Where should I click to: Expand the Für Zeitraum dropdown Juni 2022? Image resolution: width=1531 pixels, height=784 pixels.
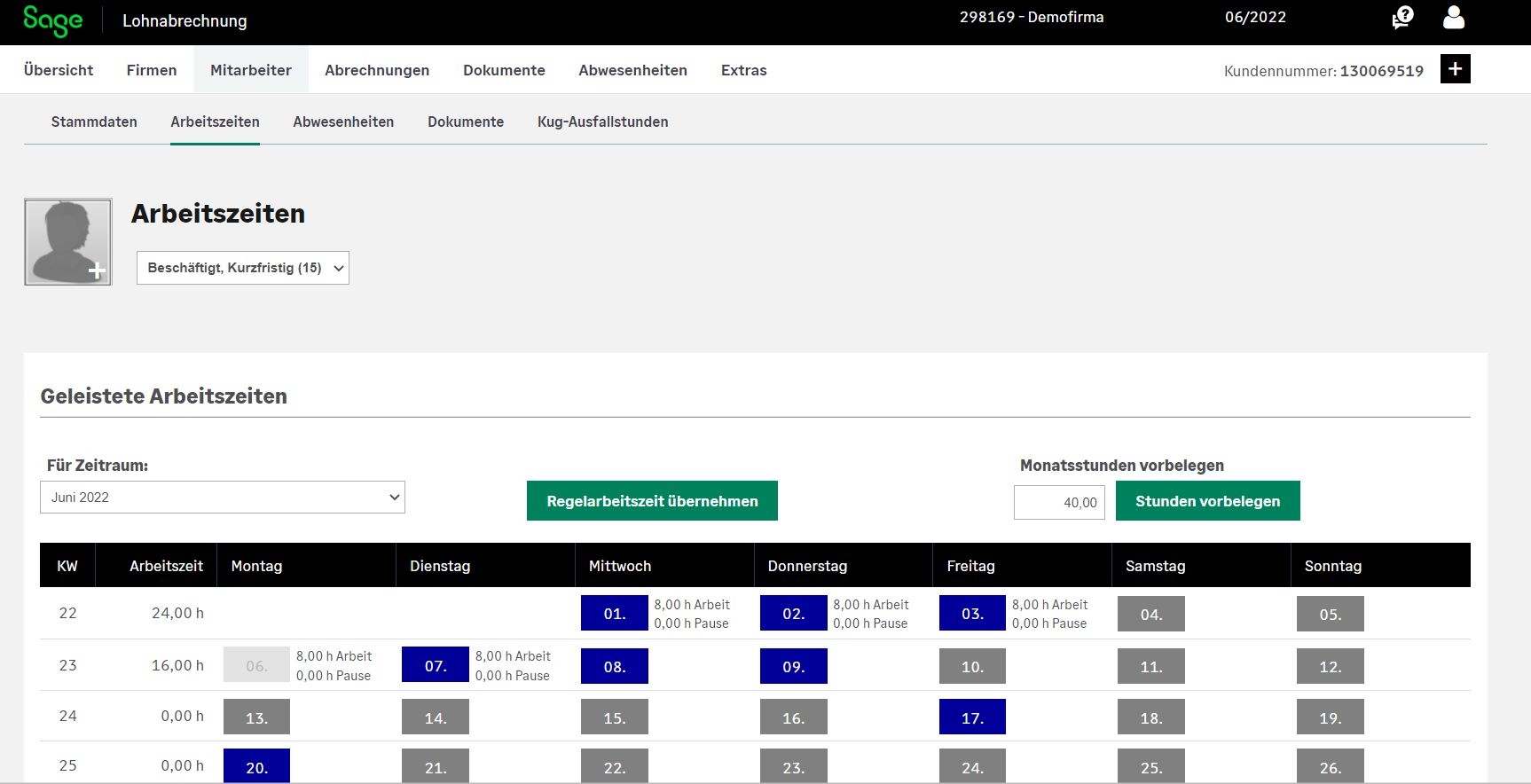point(223,498)
